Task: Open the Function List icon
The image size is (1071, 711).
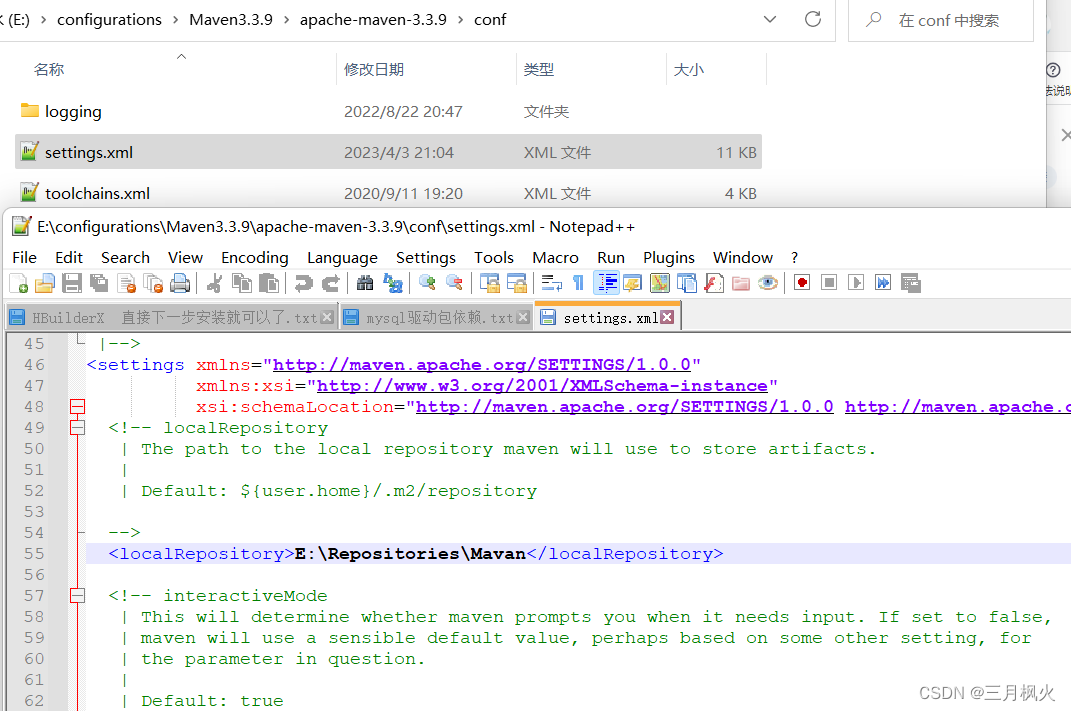Action: pos(714,283)
